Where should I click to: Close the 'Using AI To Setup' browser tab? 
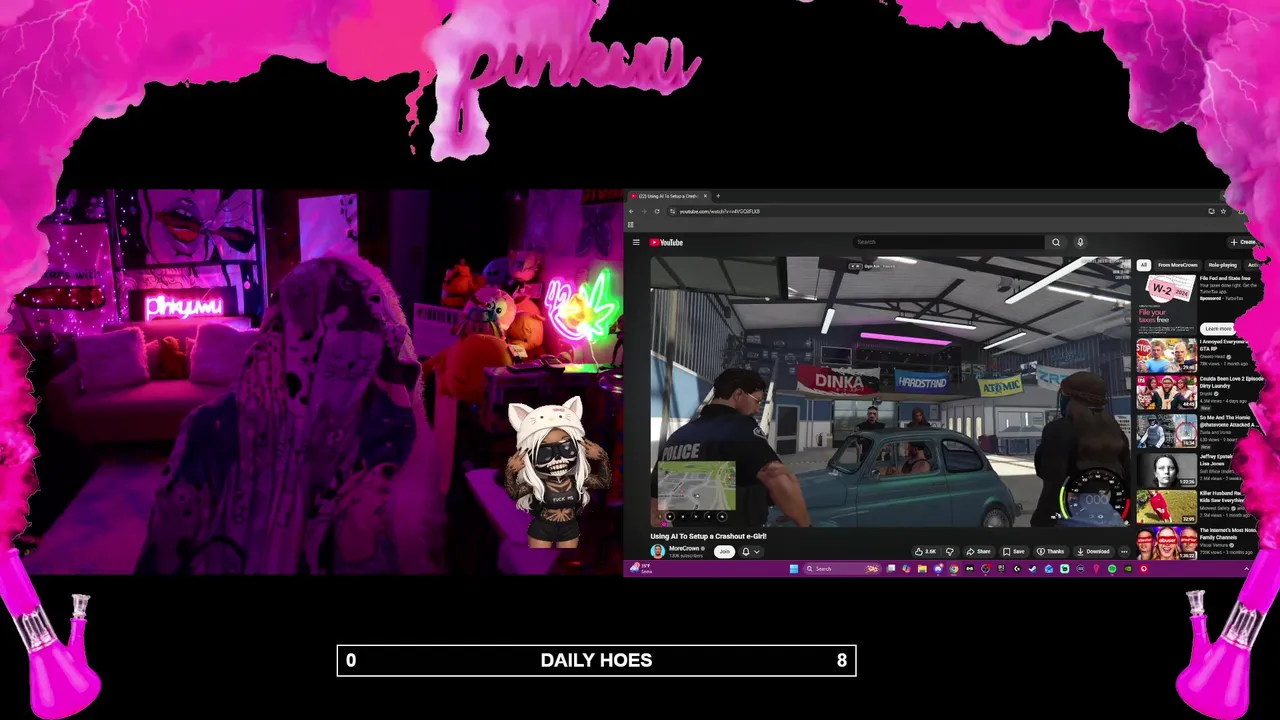pyautogui.click(x=705, y=196)
